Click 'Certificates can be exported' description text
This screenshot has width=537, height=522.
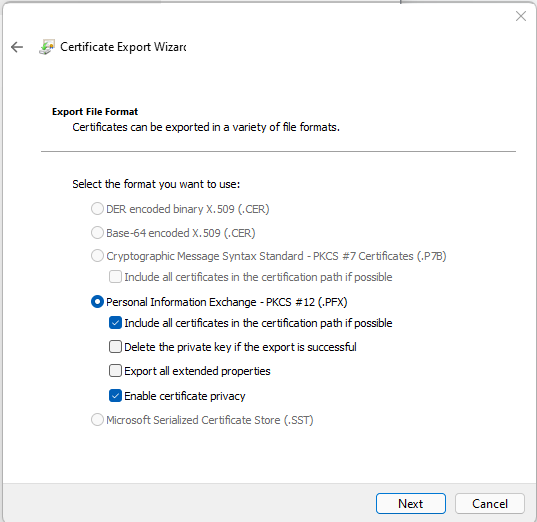click(x=206, y=127)
